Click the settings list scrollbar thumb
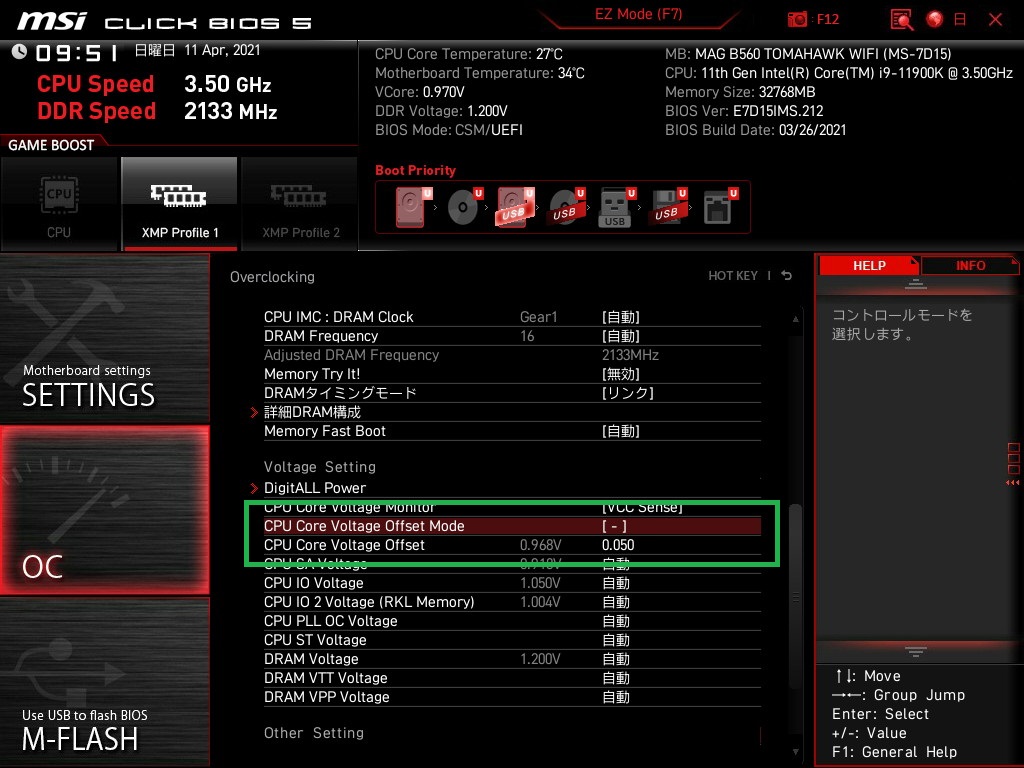Screen dimensions: 1024x768 [x=795, y=596]
